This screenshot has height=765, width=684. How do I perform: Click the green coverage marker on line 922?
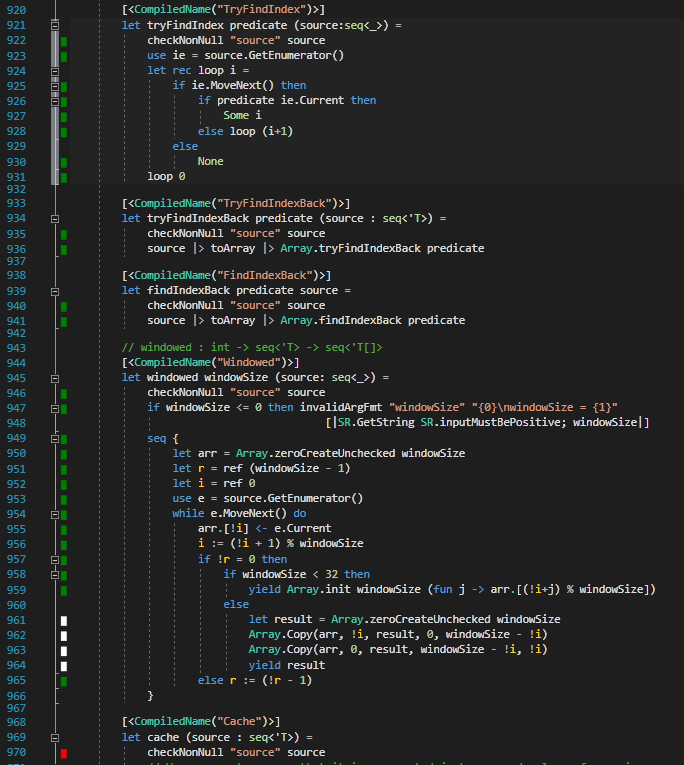(64, 41)
